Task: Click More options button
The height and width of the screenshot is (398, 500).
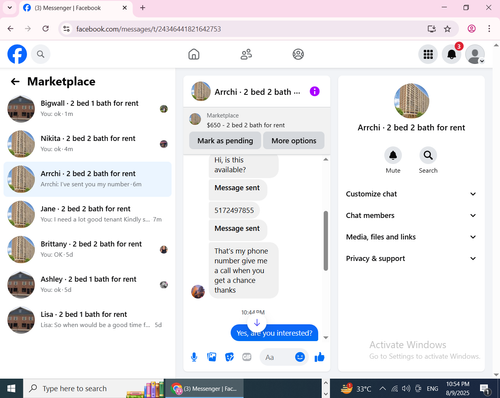Action: pos(294,141)
